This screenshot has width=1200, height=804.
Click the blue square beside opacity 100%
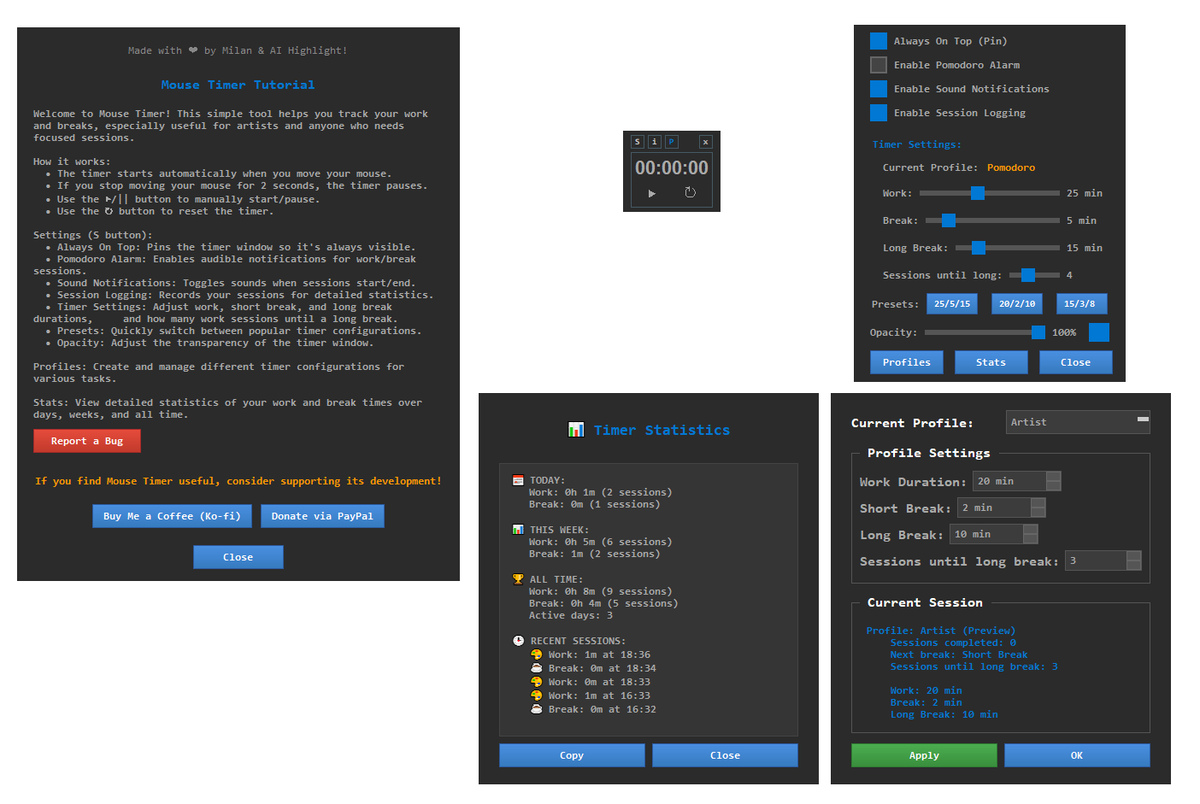point(1099,332)
